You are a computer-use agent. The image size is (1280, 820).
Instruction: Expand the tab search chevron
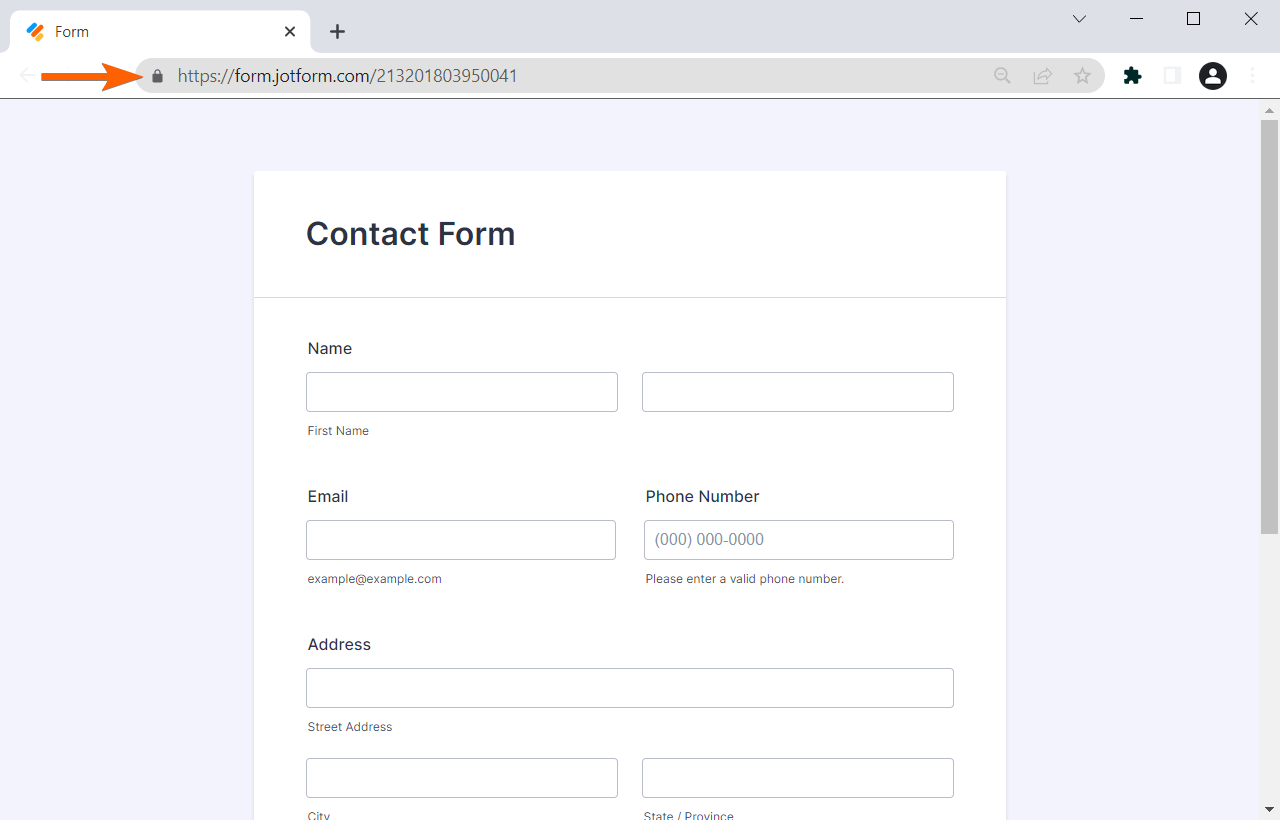pyautogui.click(x=1080, y=19)
